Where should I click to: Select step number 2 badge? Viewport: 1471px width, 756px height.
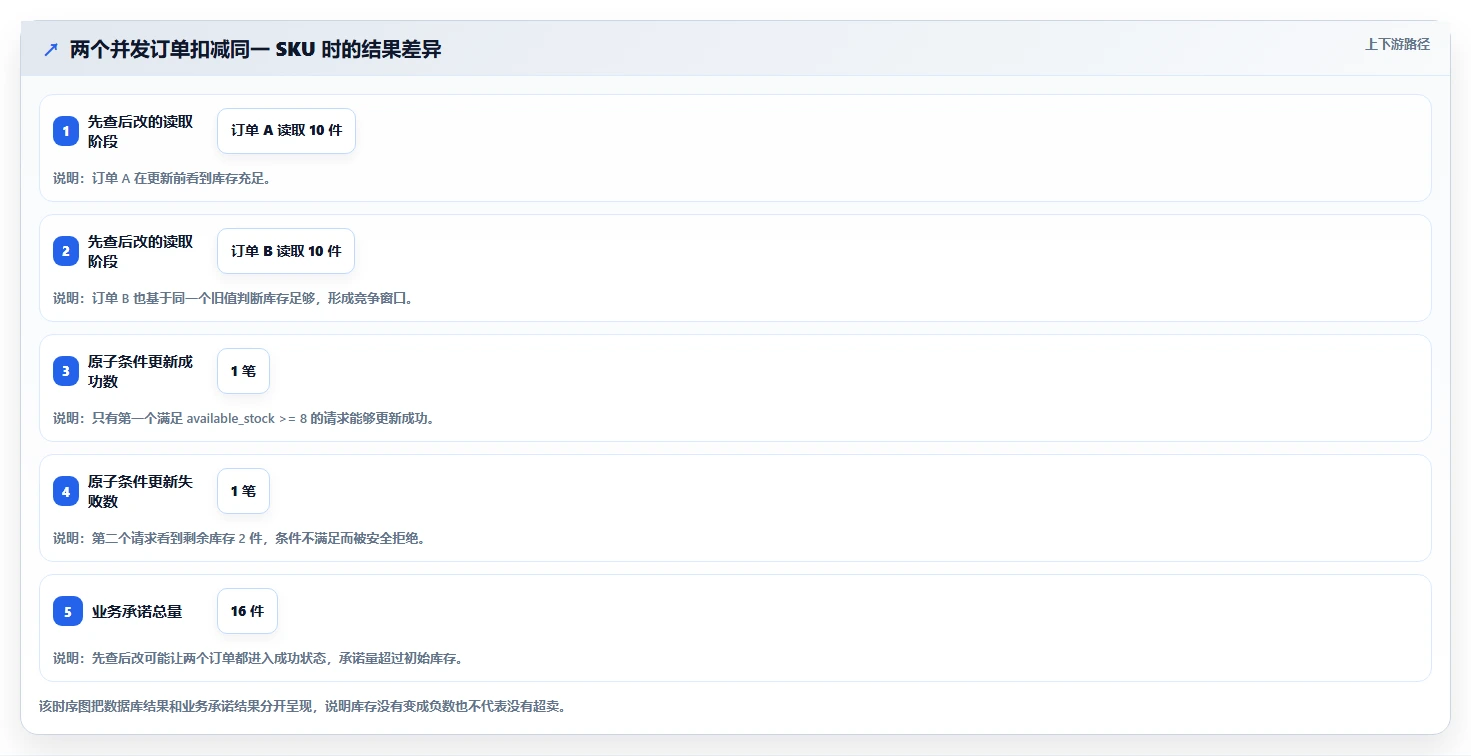tap(66, 251)
